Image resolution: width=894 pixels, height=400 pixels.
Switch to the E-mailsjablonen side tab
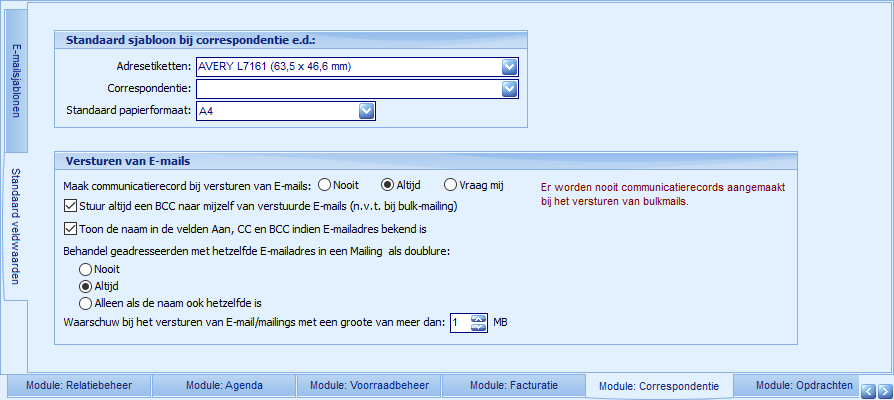click(16, 80)
